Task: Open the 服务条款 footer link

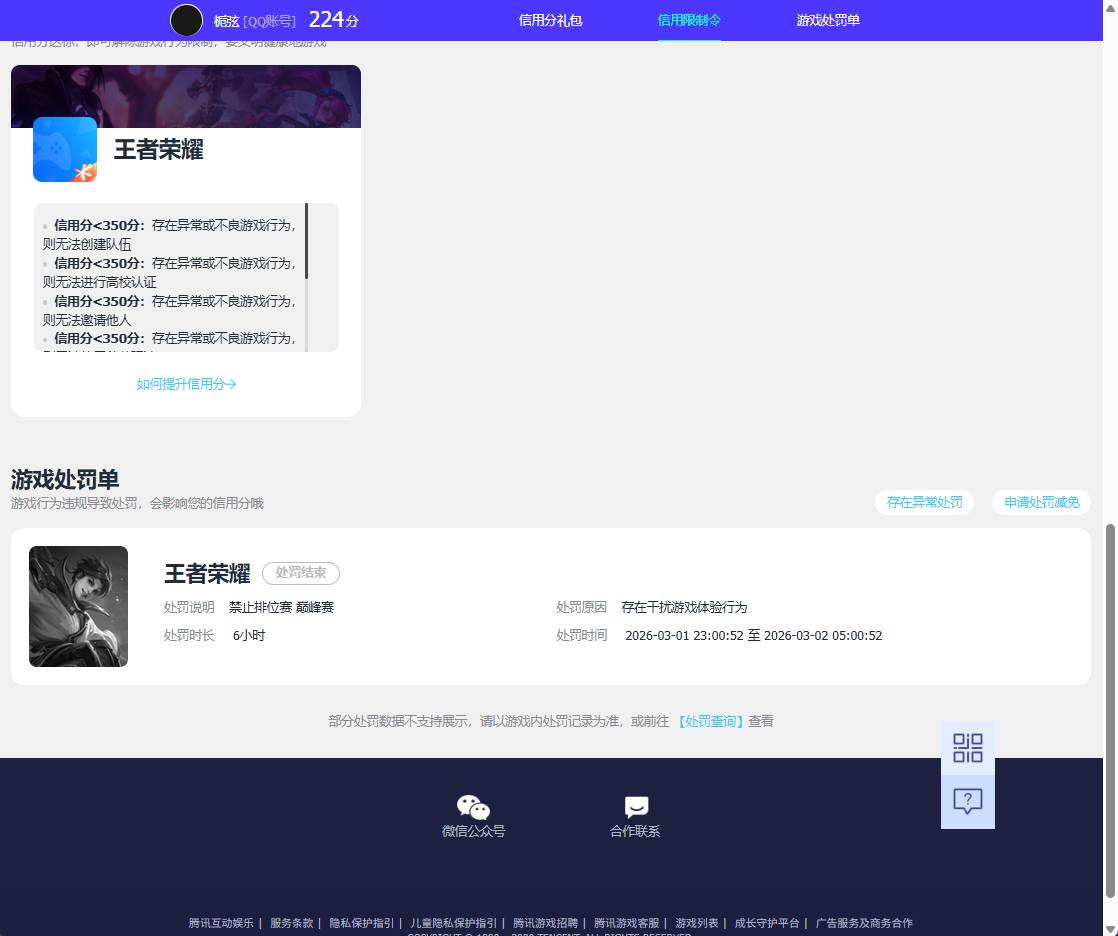Action: (292, 923)
